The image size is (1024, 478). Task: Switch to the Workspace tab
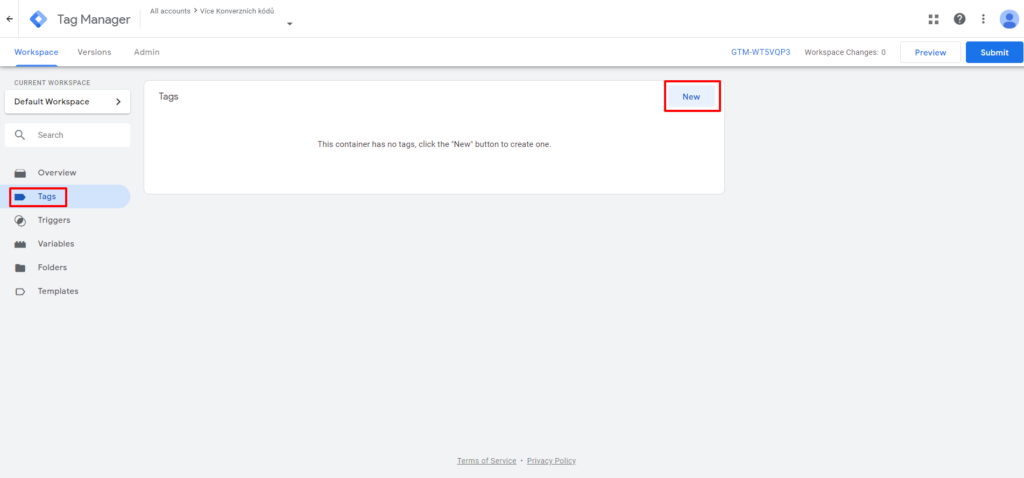coord(36,52)
